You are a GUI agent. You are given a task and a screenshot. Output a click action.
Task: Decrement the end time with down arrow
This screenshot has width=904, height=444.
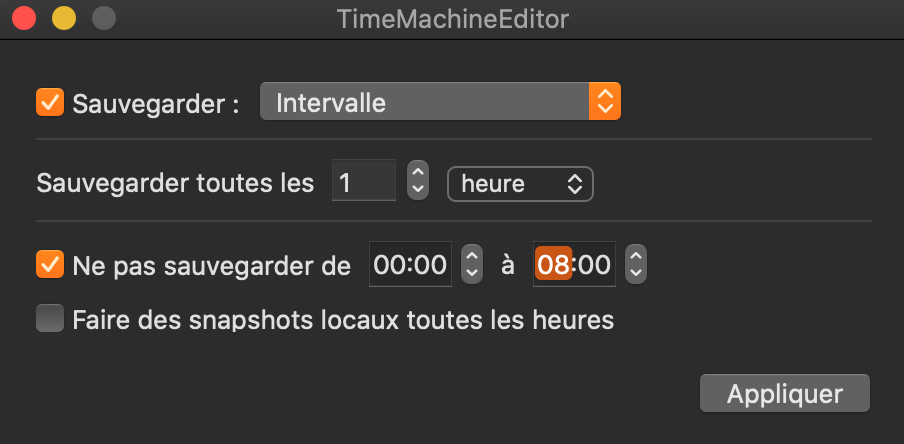636,273
